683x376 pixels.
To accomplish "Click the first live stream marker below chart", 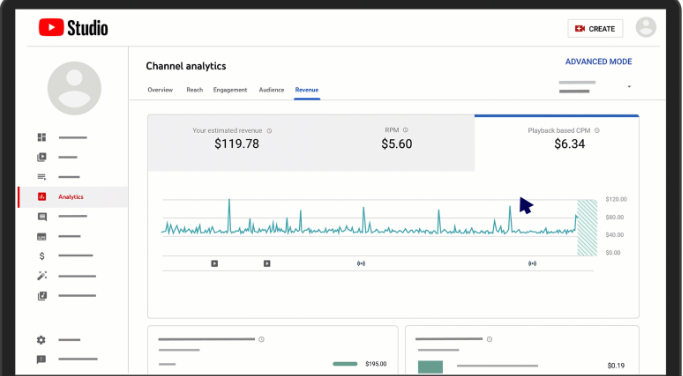I will click(x=361, y=264).
